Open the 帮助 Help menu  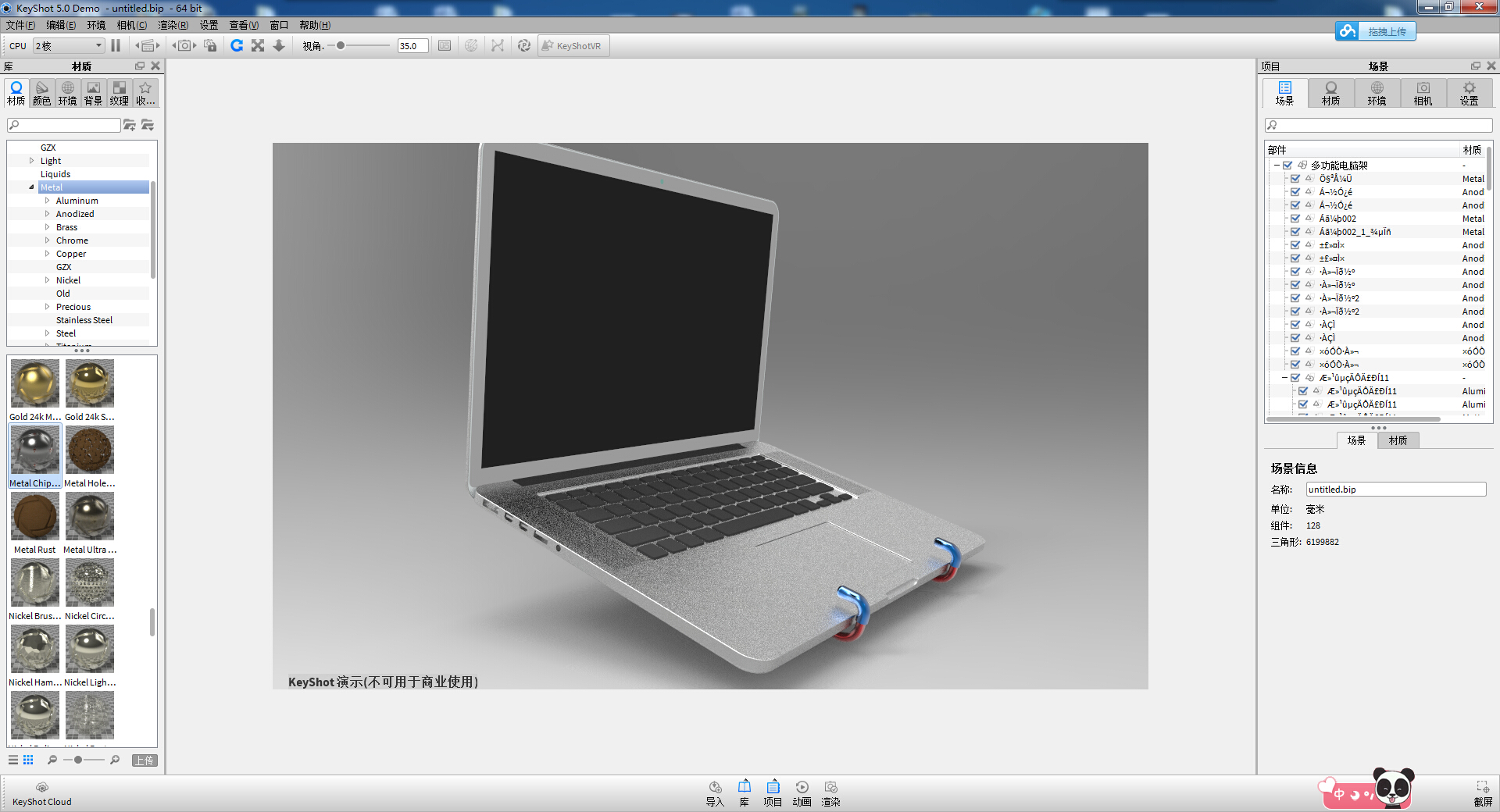(x=315, y=25)
